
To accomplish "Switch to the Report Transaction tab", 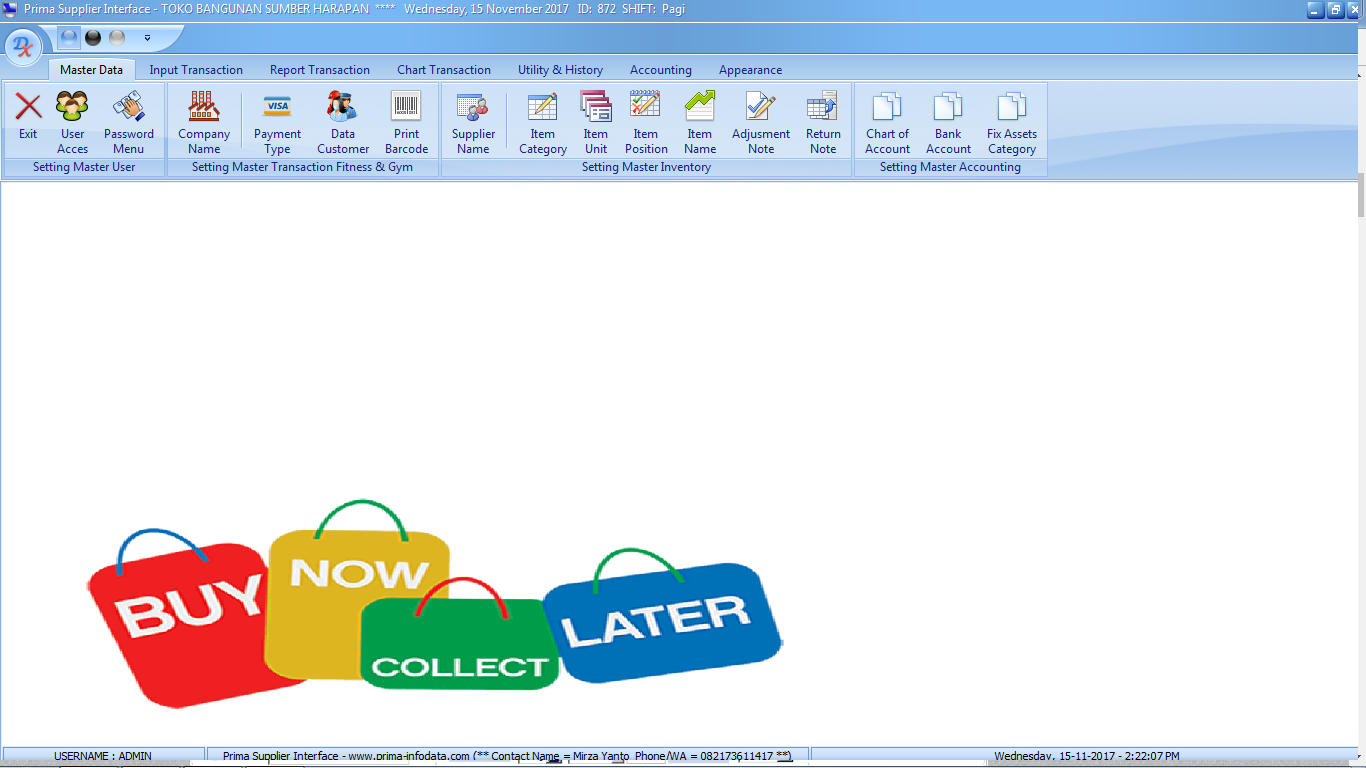I will (x=320, y=70).
